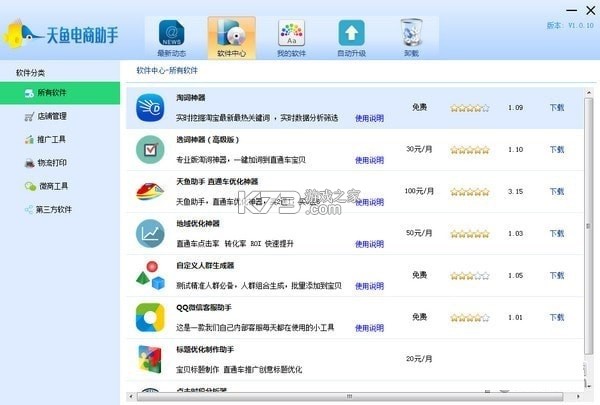Download QQ微信客服助手 via 下载 link

tap(557, 317)
